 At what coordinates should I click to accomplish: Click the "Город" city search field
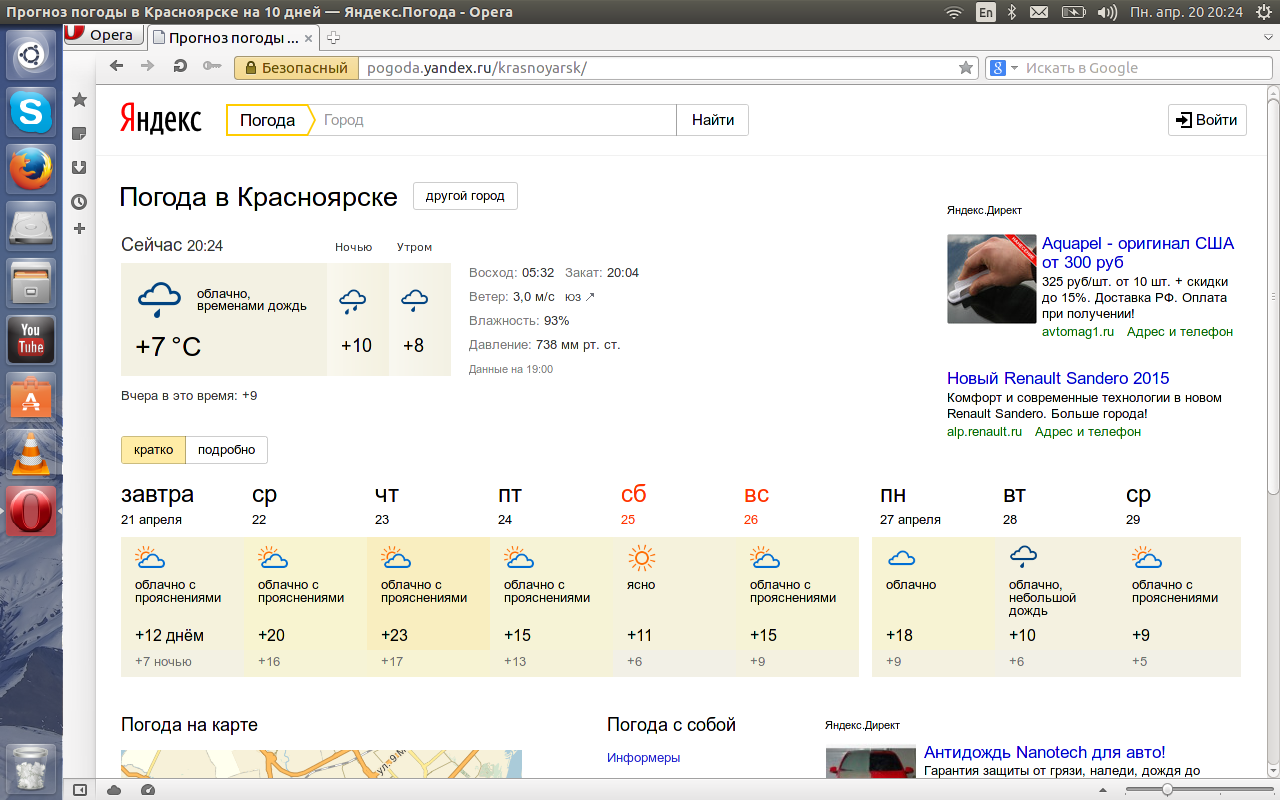pos(496,120)
